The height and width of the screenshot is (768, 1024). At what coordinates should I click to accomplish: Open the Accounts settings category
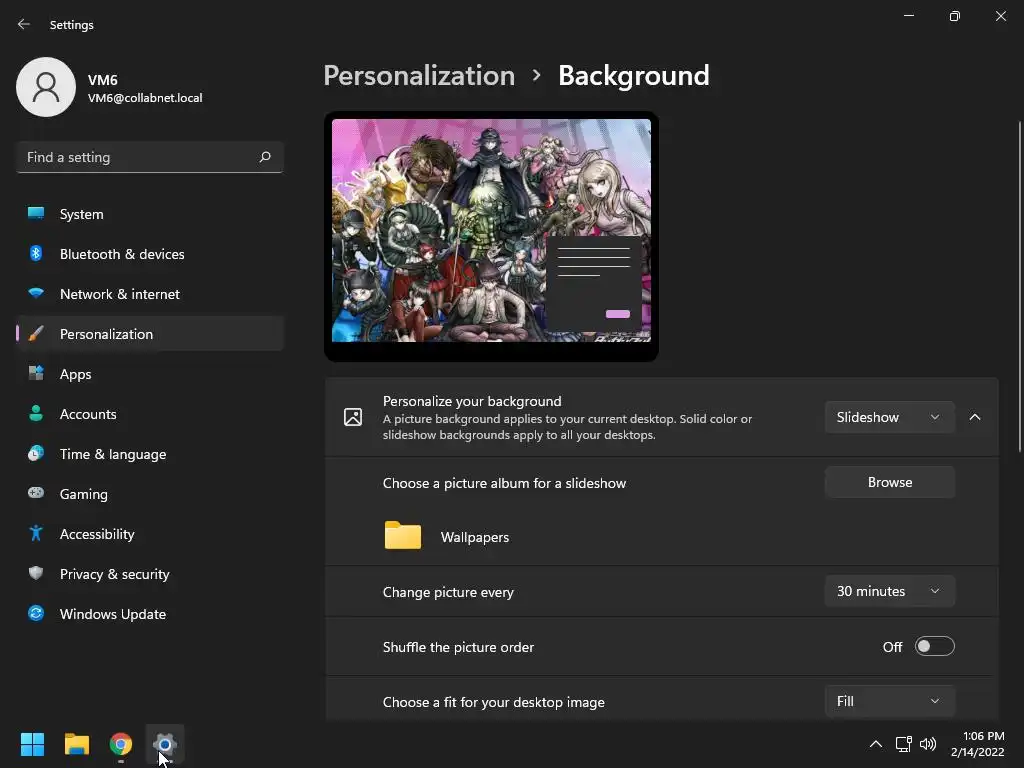pyautogui.click(x=150, y=413)
